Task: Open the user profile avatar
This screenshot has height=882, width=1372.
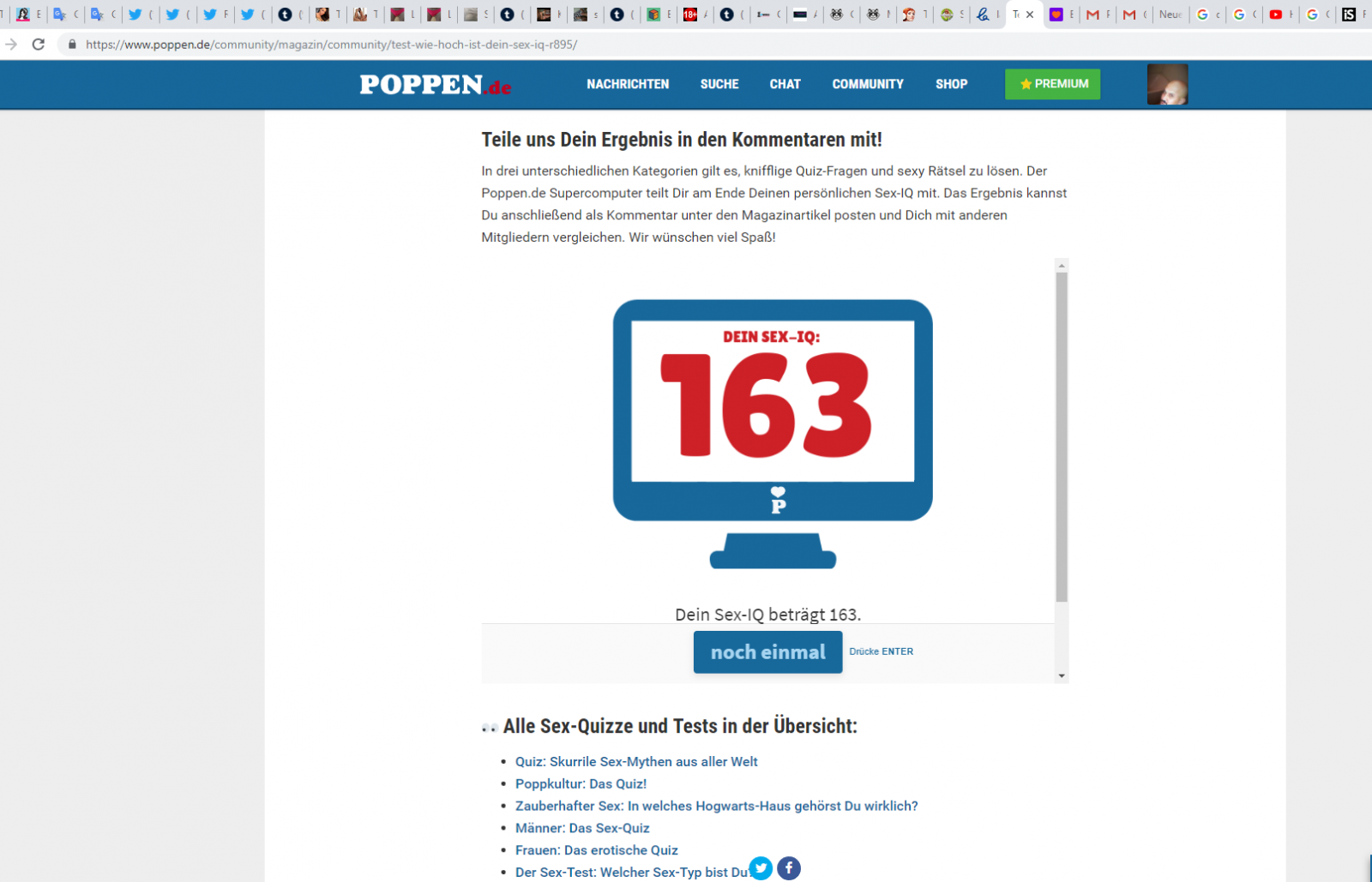Action: click(1167, 84)
